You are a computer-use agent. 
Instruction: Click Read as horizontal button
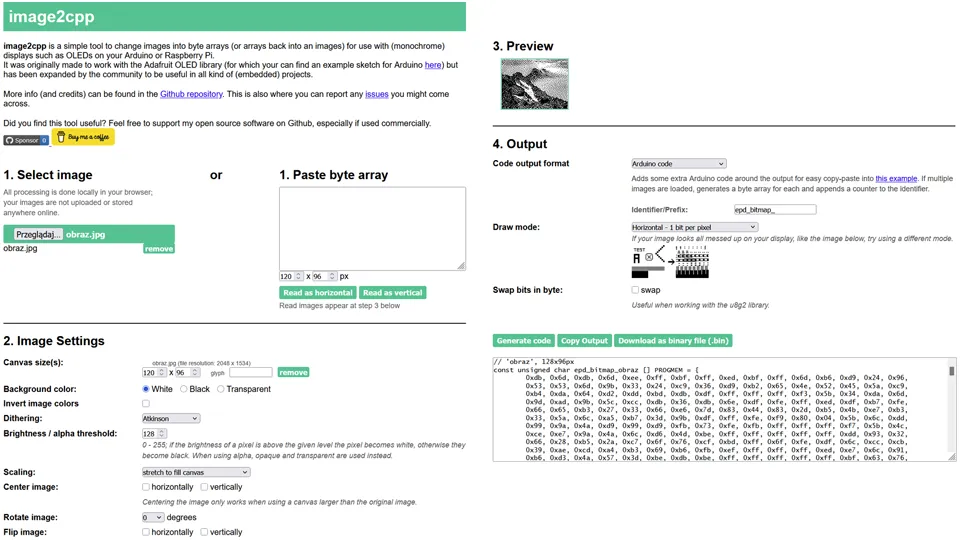tap(318, 293)
